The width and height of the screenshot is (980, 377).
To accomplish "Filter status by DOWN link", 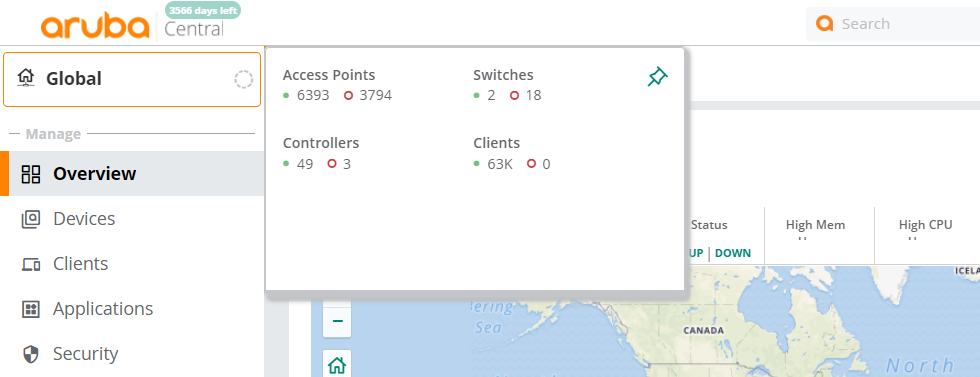I will (x=732, y=253).
